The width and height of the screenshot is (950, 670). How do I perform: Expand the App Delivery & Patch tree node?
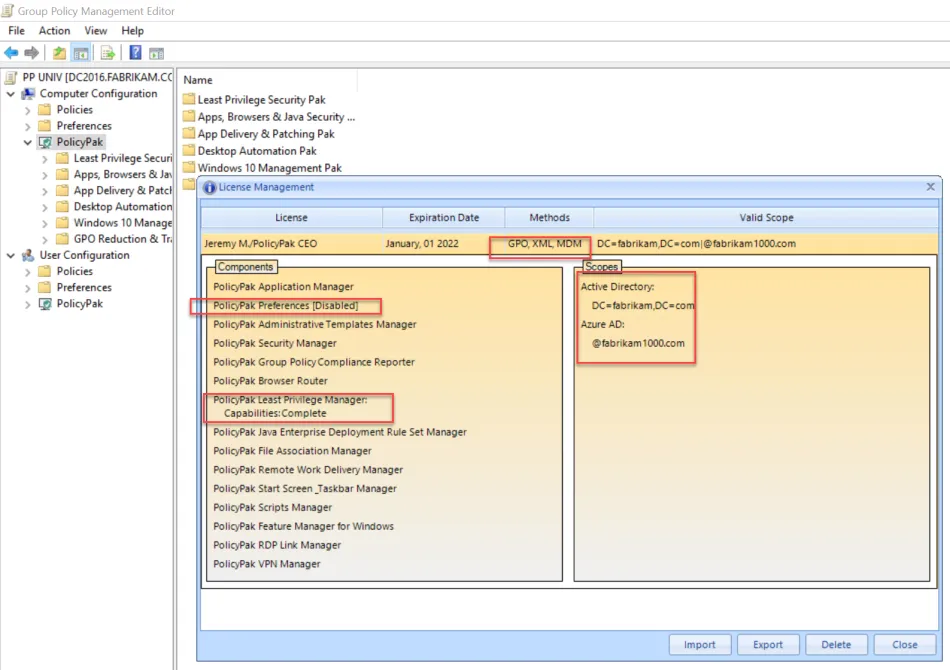coord(45,191)
